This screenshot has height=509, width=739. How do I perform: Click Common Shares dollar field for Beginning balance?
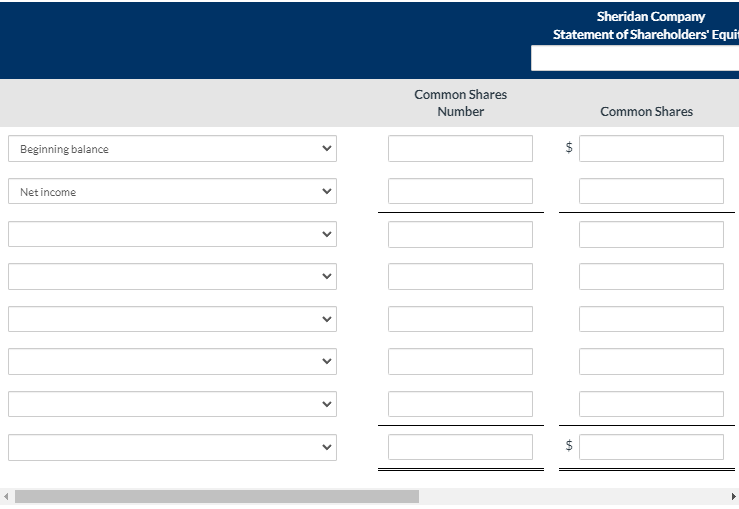[651, 148]
